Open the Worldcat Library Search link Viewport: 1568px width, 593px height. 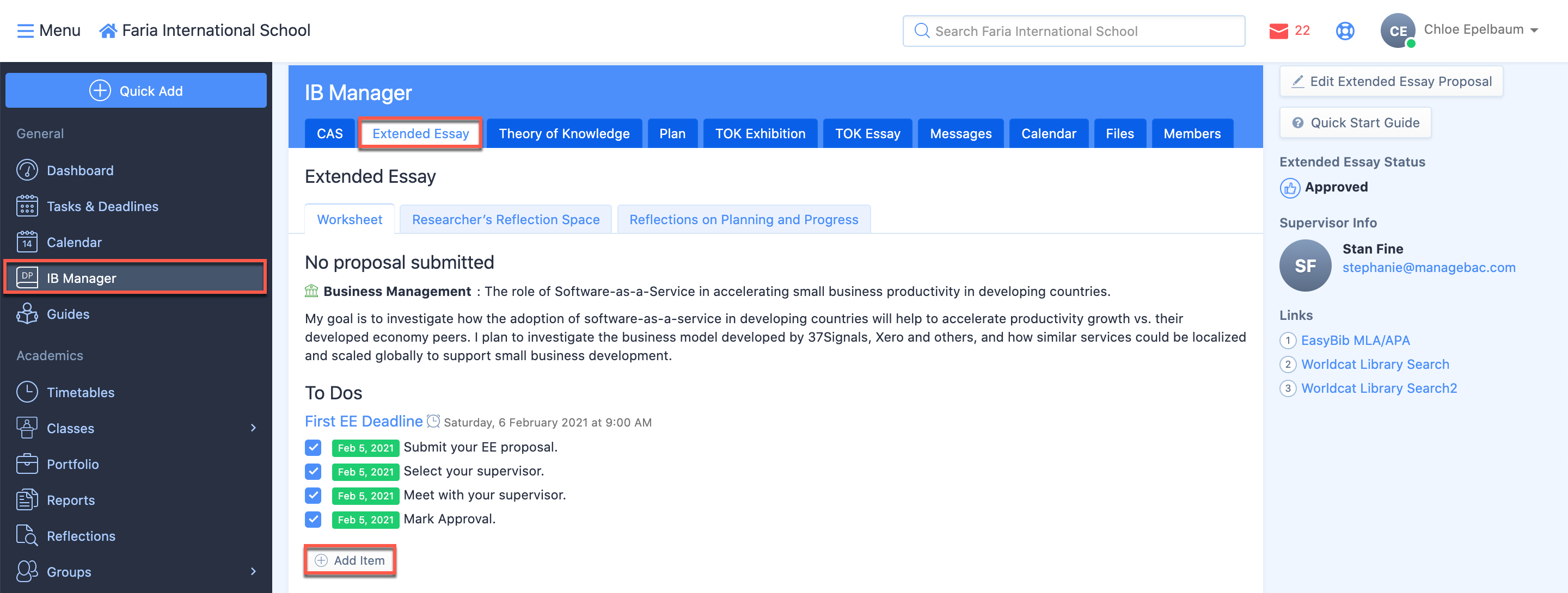pyautogui.click(x=1374, y=365)
